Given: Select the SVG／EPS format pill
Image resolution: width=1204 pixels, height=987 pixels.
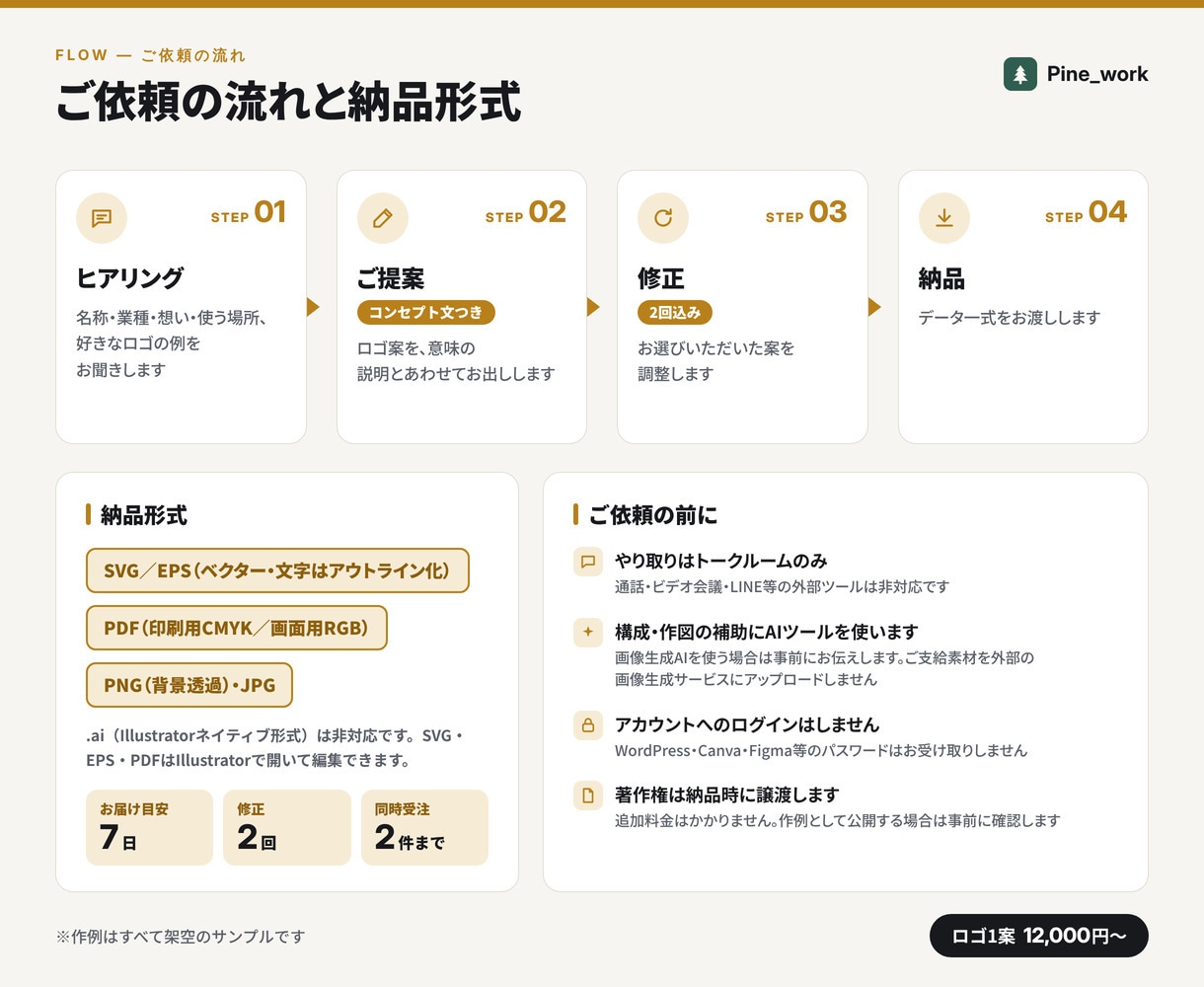Looking at the screenshot, I should (277, 571).
